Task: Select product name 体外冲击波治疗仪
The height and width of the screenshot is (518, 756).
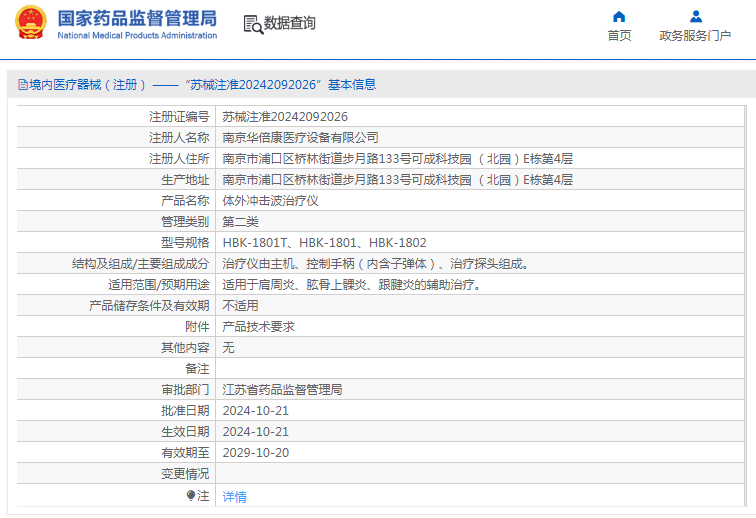Action: (x=270, y=201)
